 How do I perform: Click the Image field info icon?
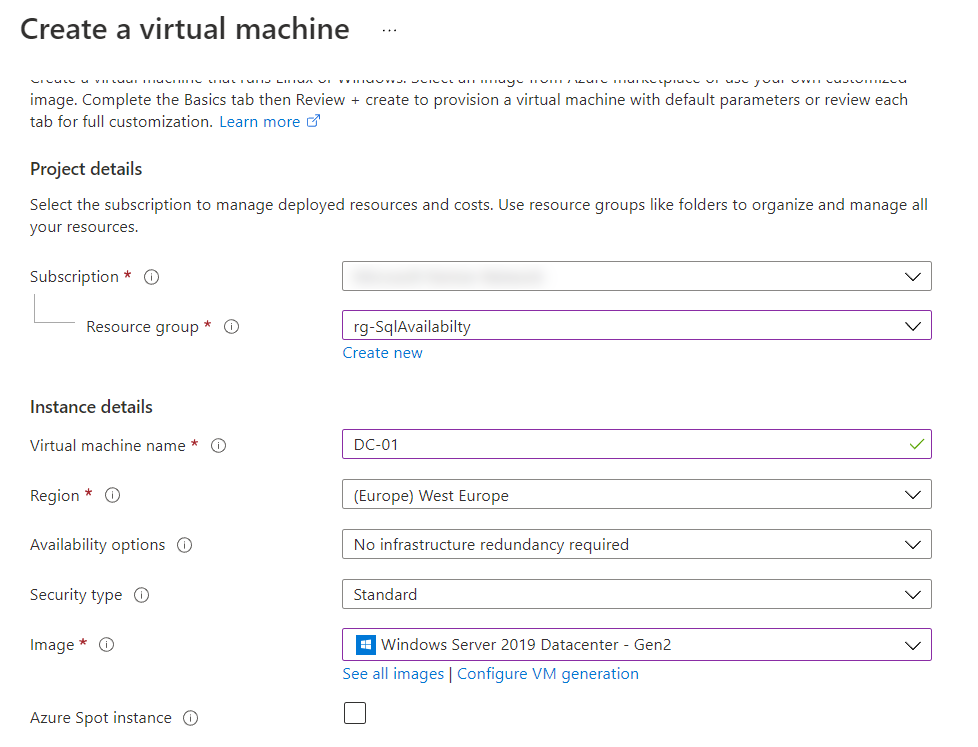tap(106, 645)
